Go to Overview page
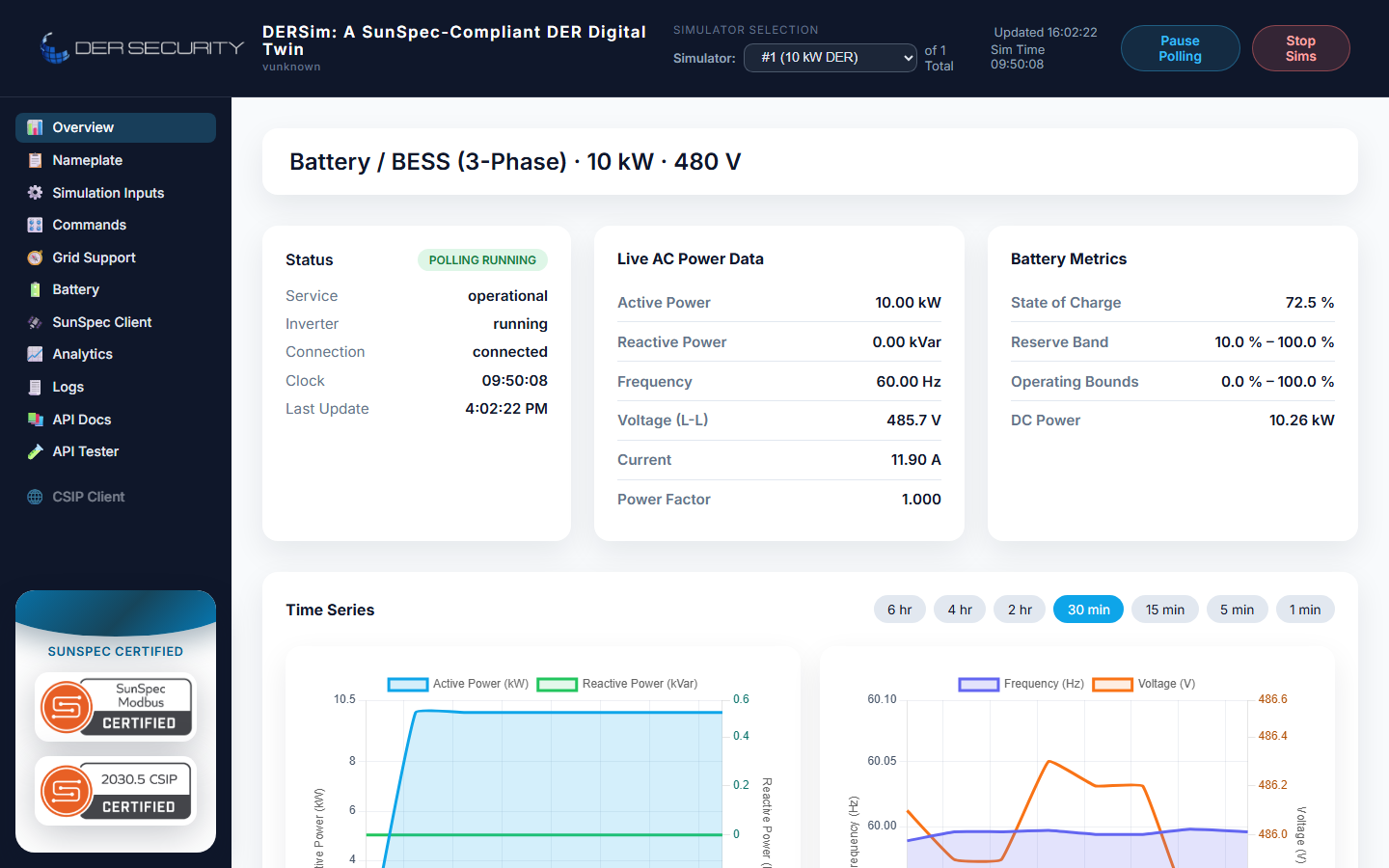 116,127
